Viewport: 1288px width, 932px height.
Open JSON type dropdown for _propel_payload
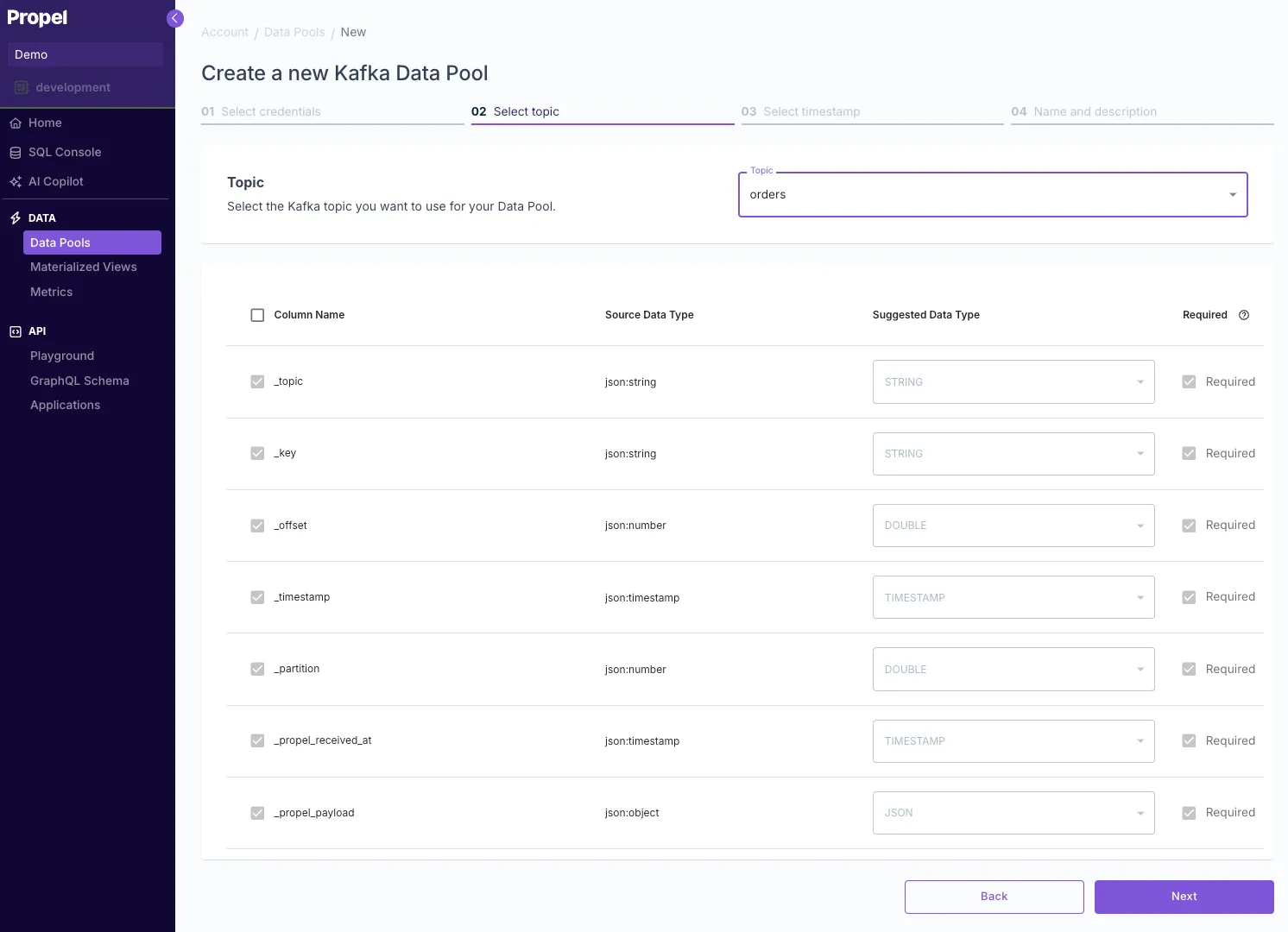[1013, 813]
